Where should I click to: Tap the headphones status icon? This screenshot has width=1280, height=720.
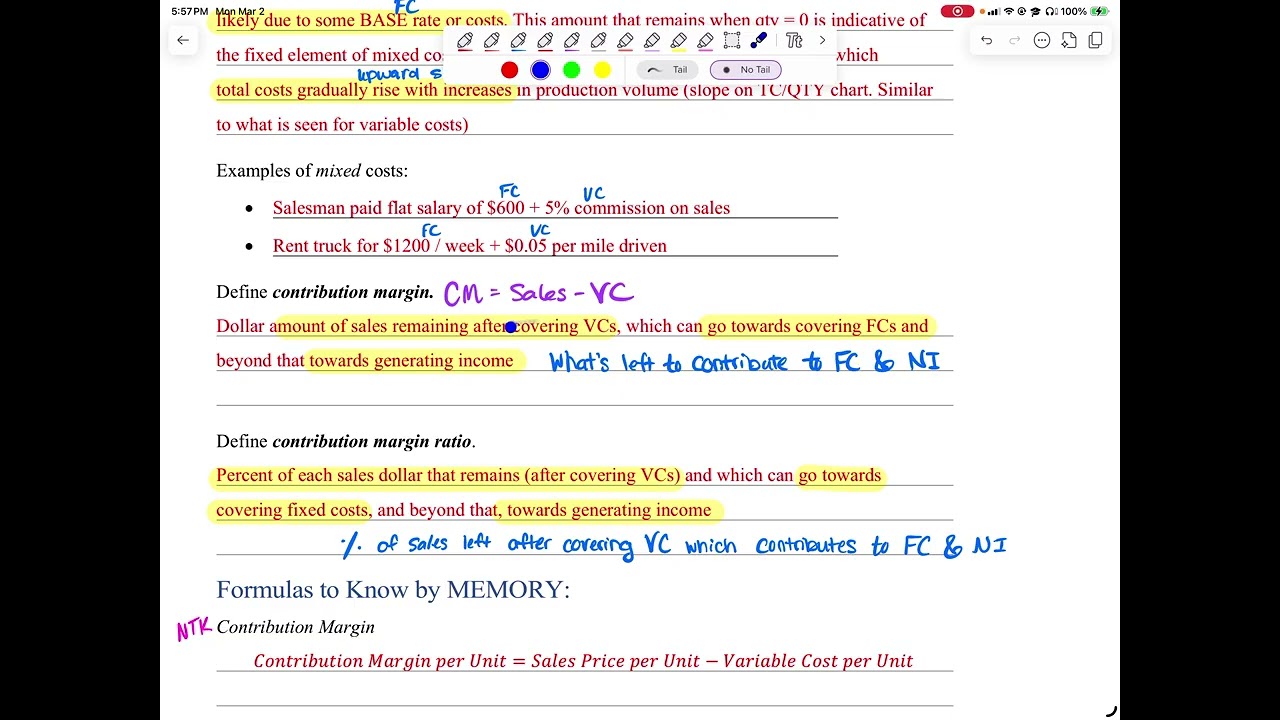[x=1052, y=11]
